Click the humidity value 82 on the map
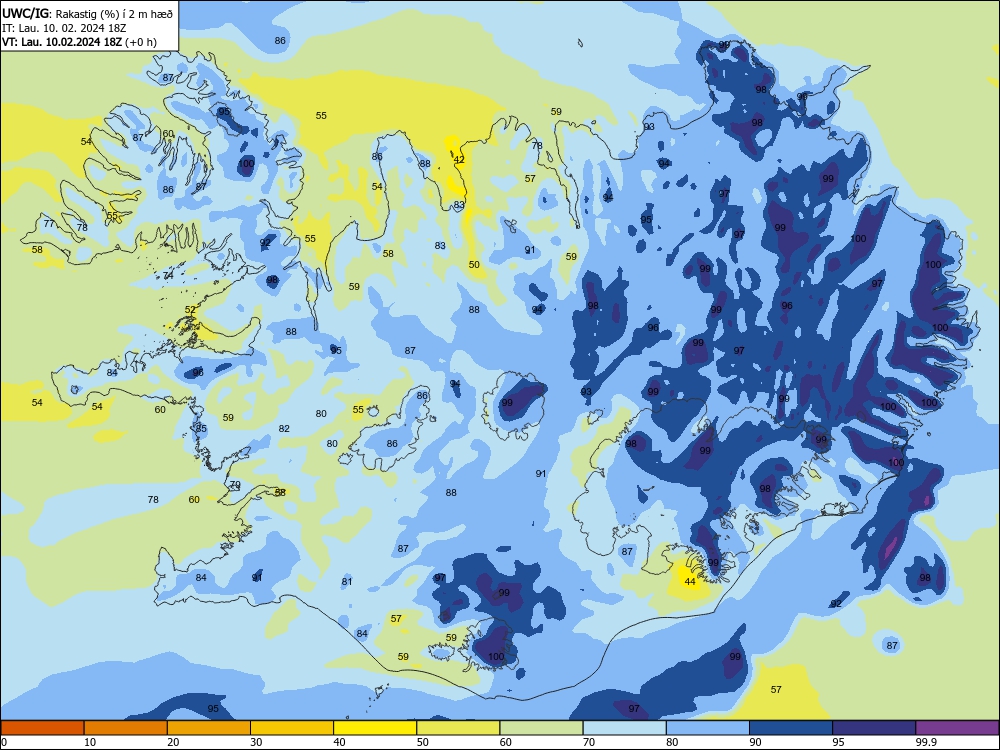The height and width of the screenshot is (750, 1000). (284, 429)
